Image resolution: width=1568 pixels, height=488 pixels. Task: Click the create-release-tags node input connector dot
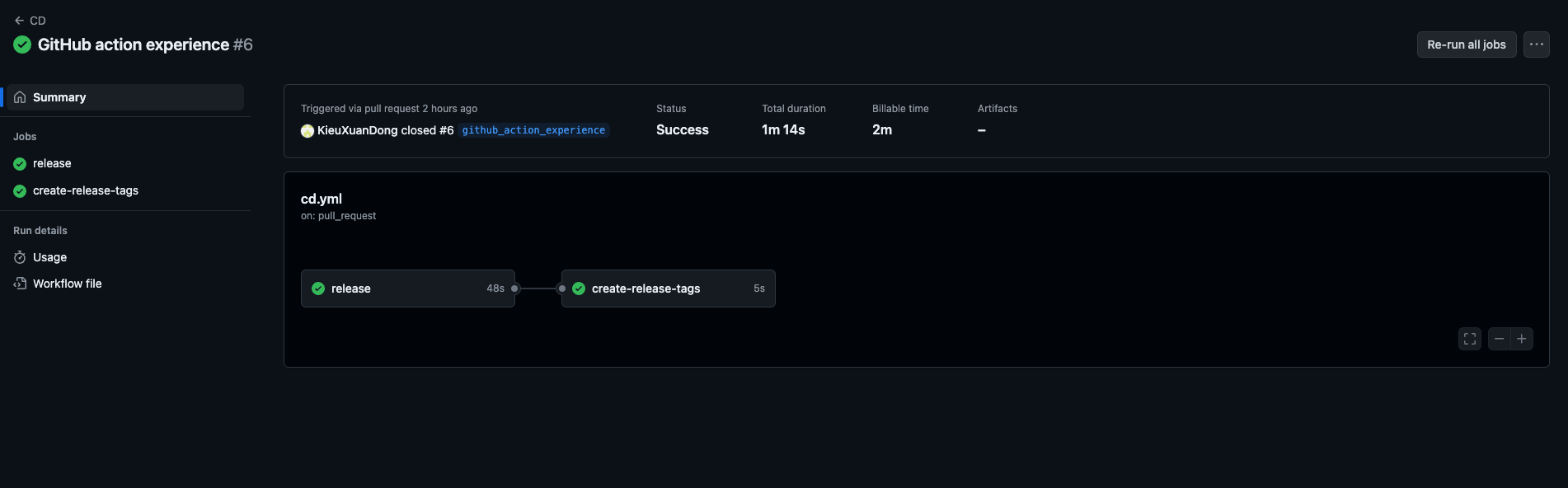coord(561,289)
